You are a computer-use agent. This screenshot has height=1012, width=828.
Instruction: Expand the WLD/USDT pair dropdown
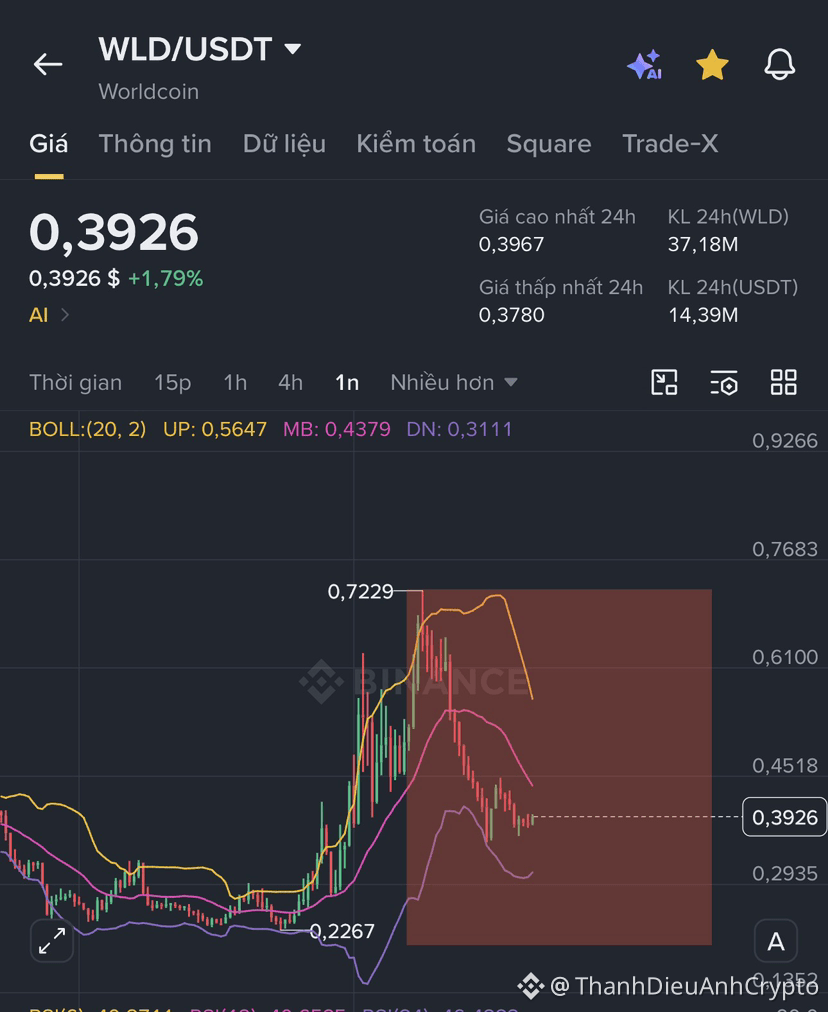pos(293,49)
